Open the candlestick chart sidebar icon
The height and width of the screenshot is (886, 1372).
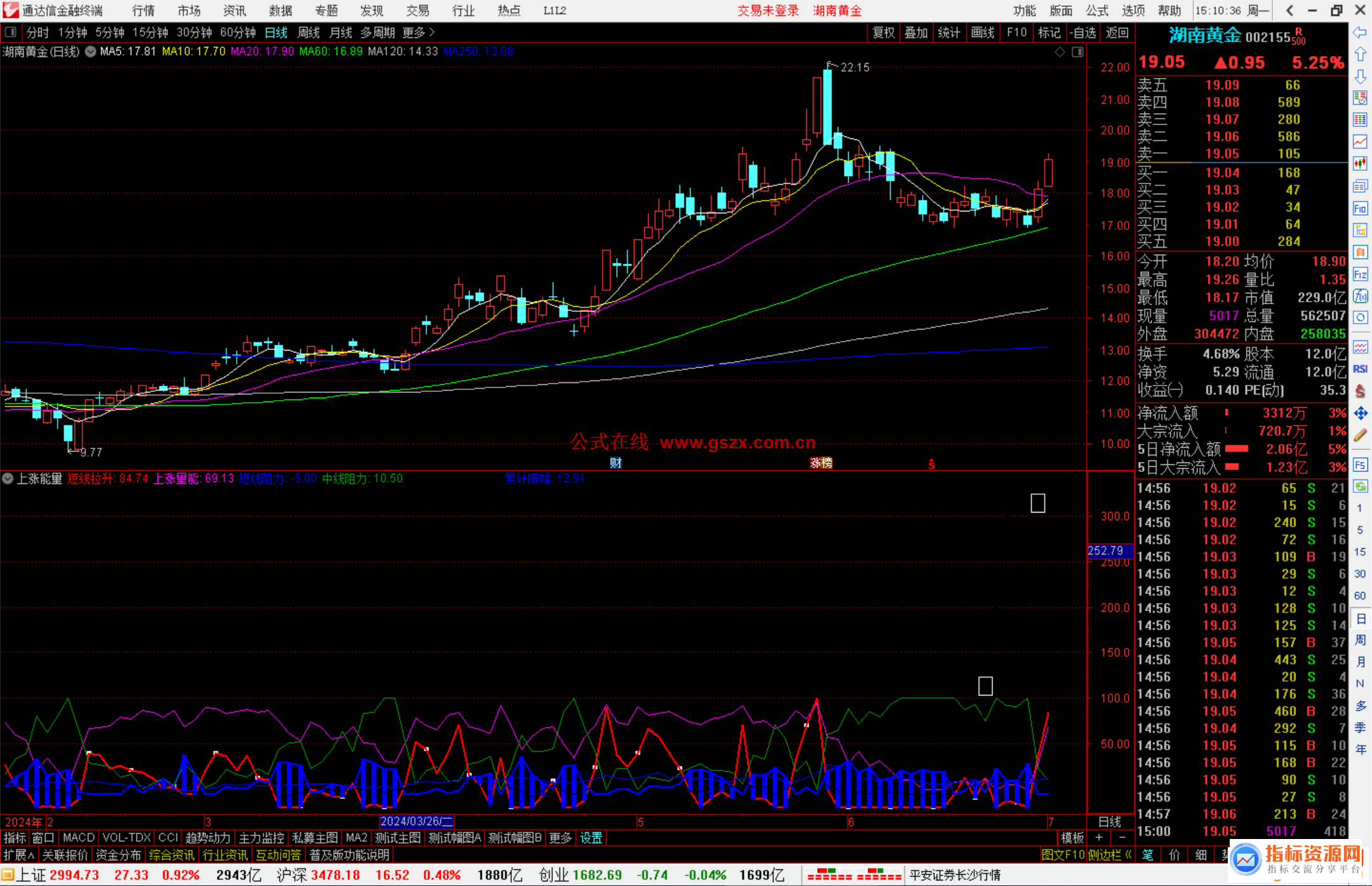pos(1360,163)
